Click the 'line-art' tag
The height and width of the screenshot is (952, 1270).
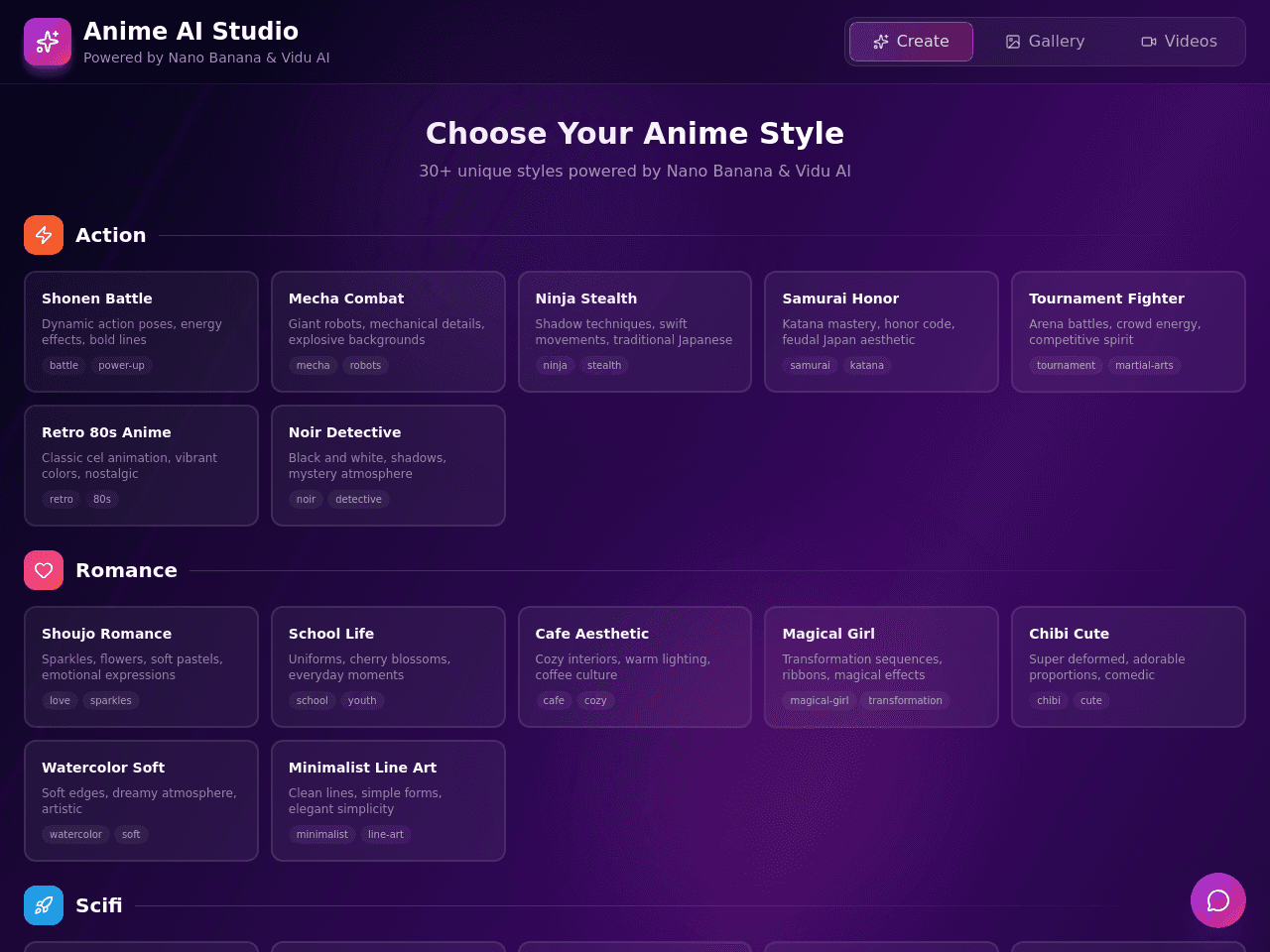tap(386, 834)
